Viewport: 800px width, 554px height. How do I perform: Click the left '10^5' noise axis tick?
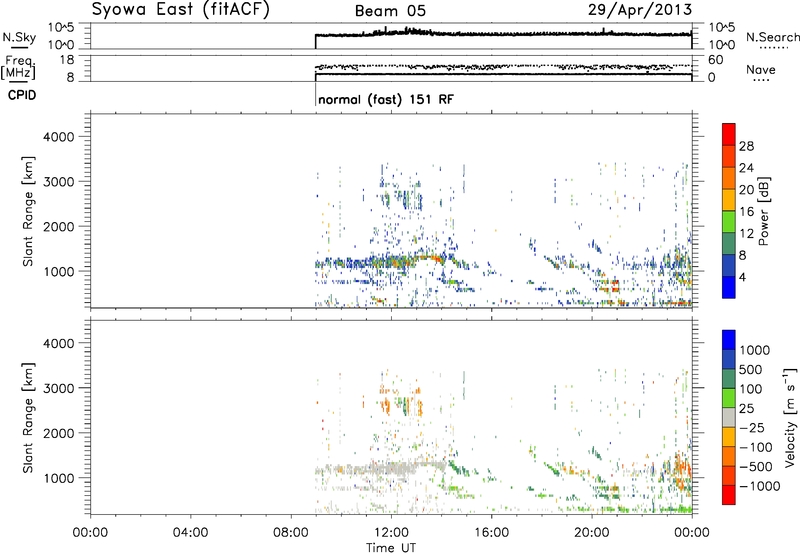pos(61,27)
